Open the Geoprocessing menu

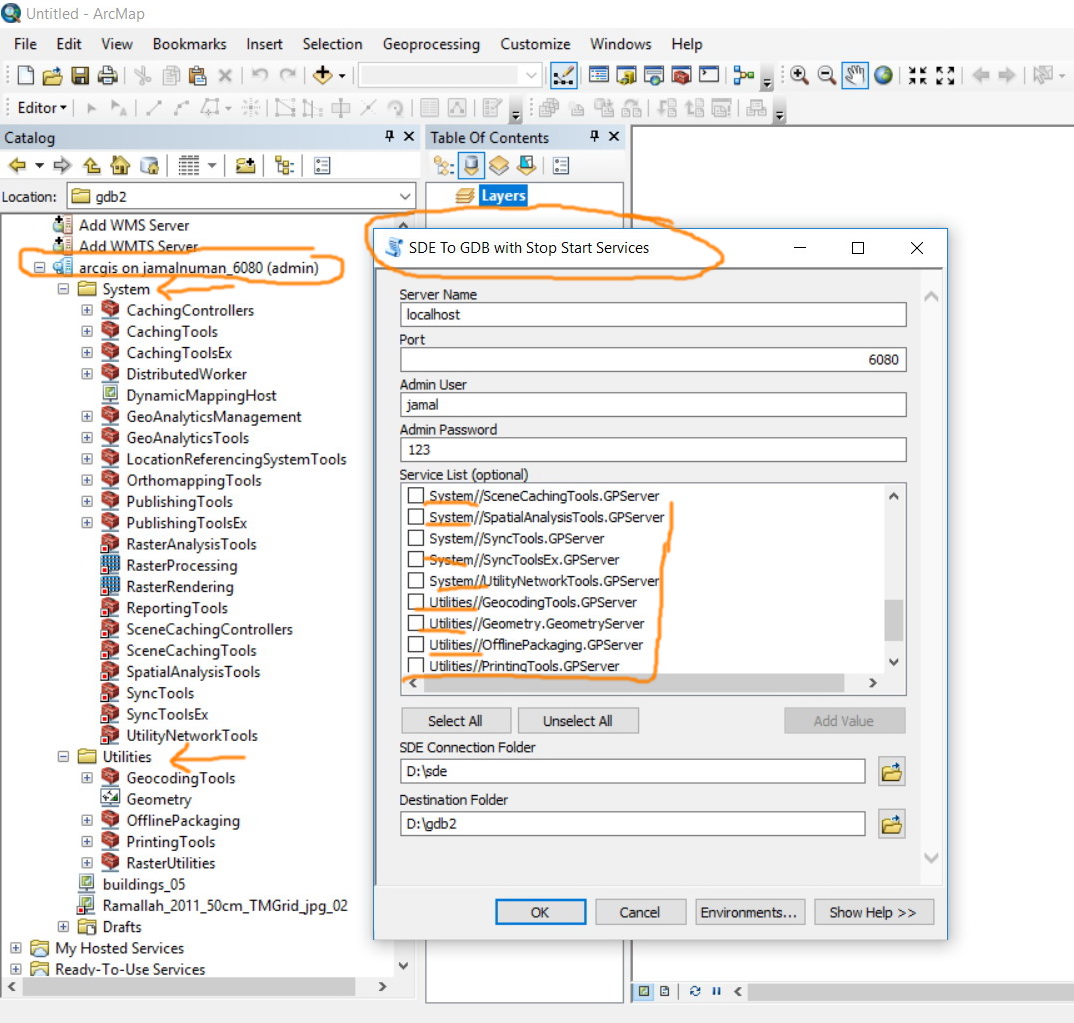click(x=431, y=44)
